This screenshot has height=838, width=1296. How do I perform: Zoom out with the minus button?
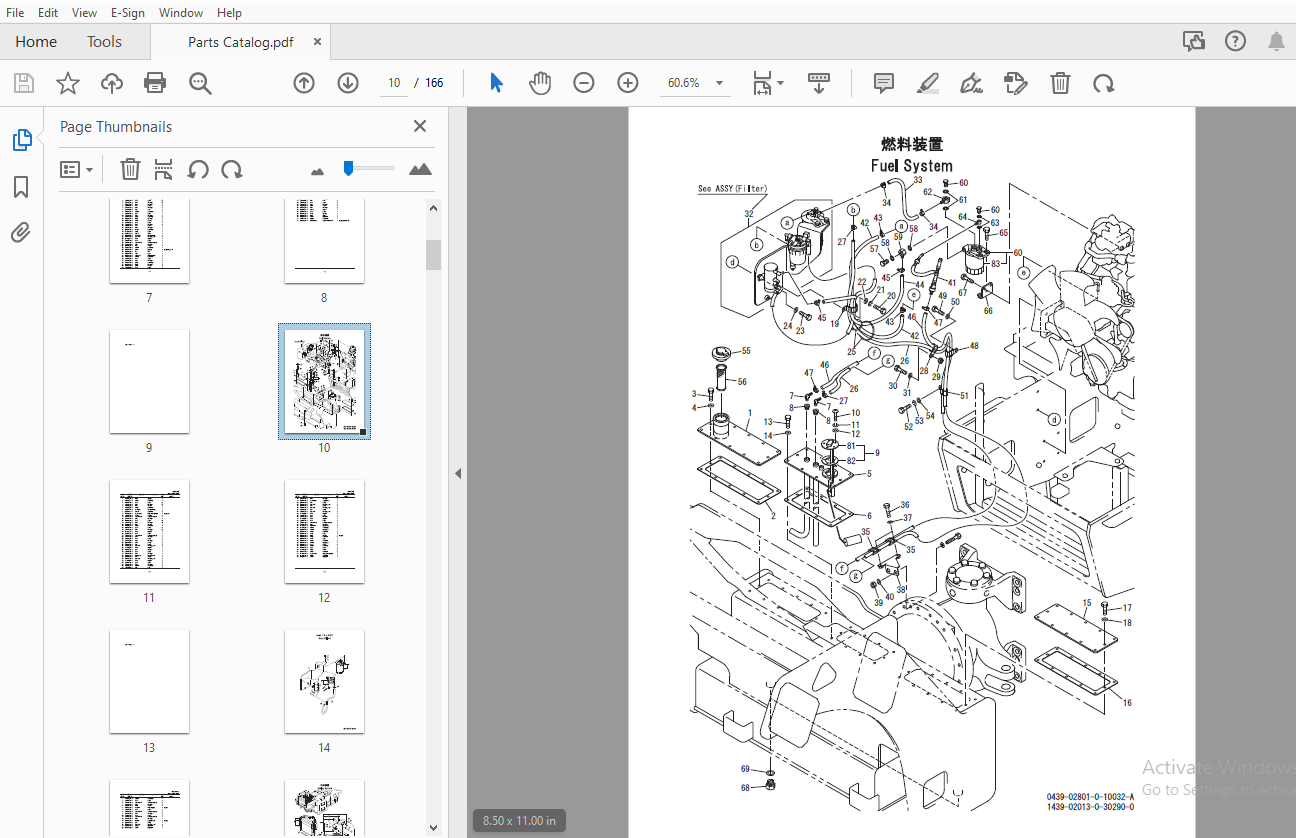[x=584, y=83]
